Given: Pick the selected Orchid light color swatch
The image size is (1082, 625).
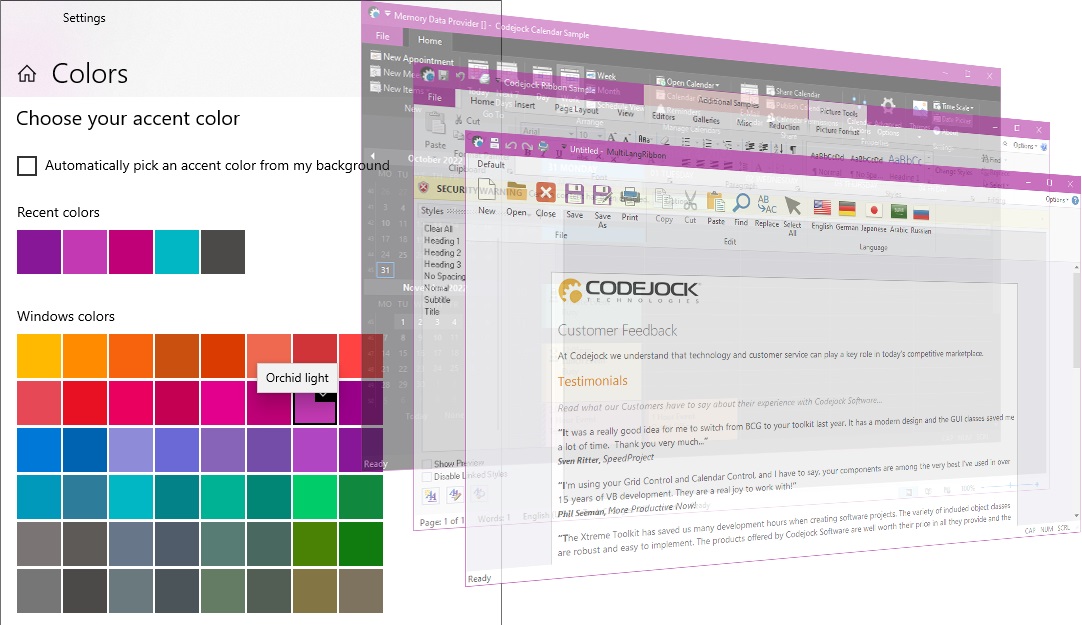Looking at the screenshot, I should pyautogui.click(x=315, y=404).
